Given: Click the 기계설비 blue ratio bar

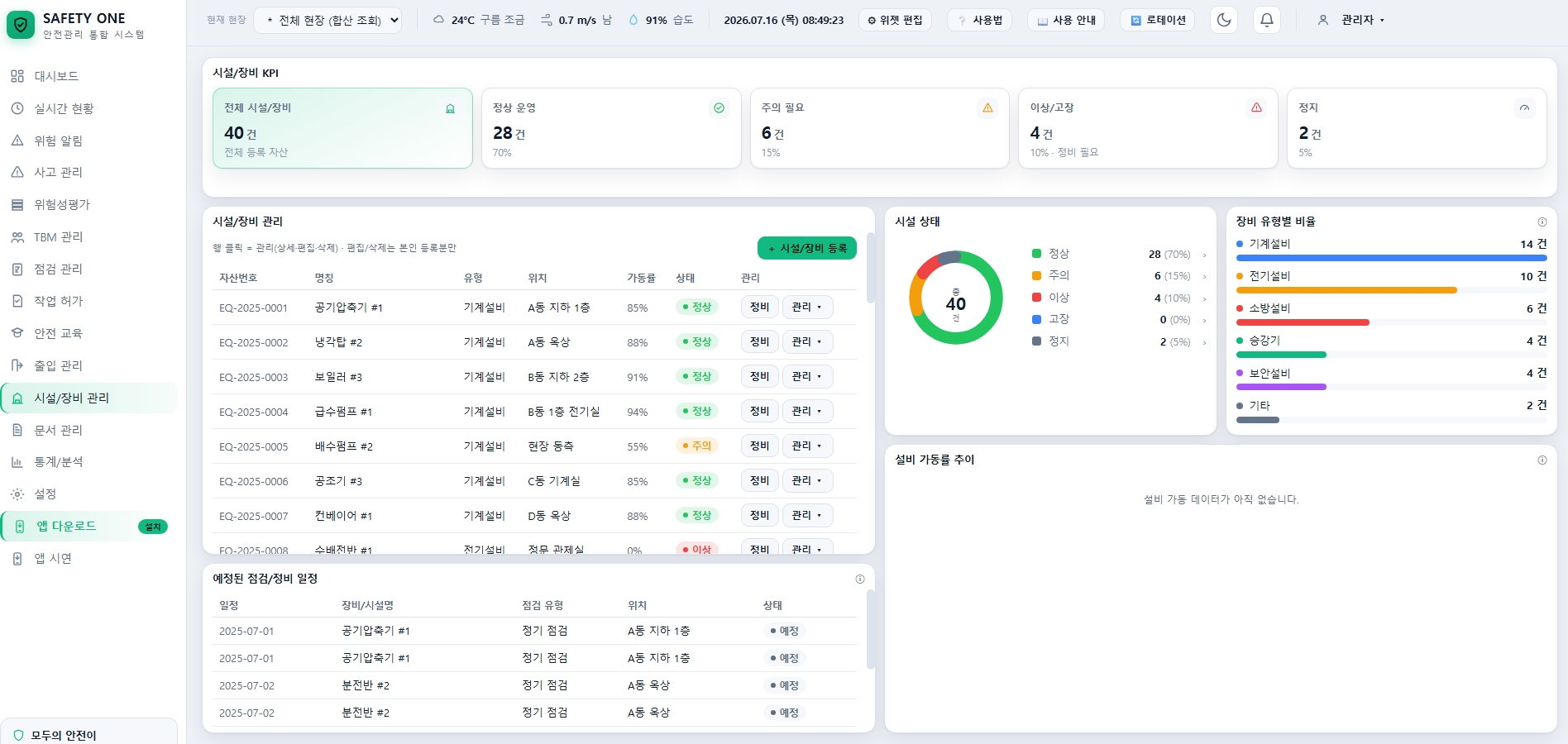Looking at the screenshot, I should (x=1391, y=258).
